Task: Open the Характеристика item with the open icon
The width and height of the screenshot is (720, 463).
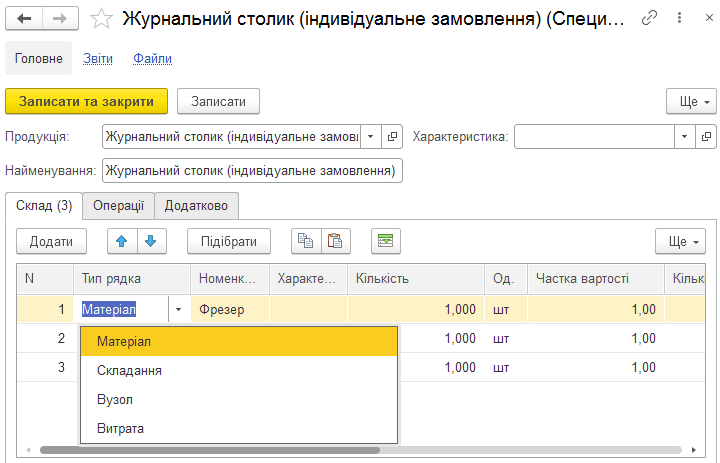Action: (x=706, y=136)
